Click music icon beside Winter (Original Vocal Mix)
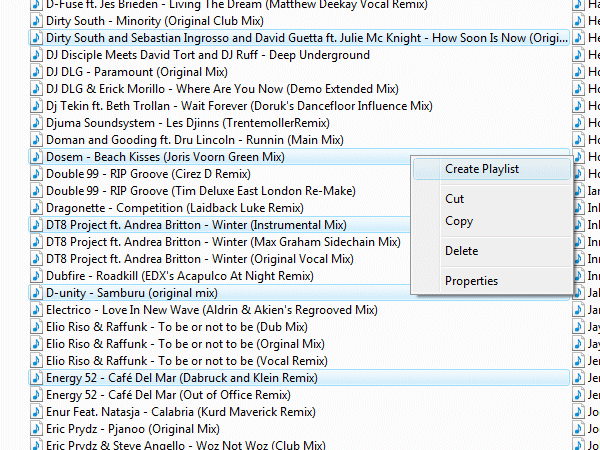This screenshot has width=600, height=450. pyautogui.click(x=36, y=259)
